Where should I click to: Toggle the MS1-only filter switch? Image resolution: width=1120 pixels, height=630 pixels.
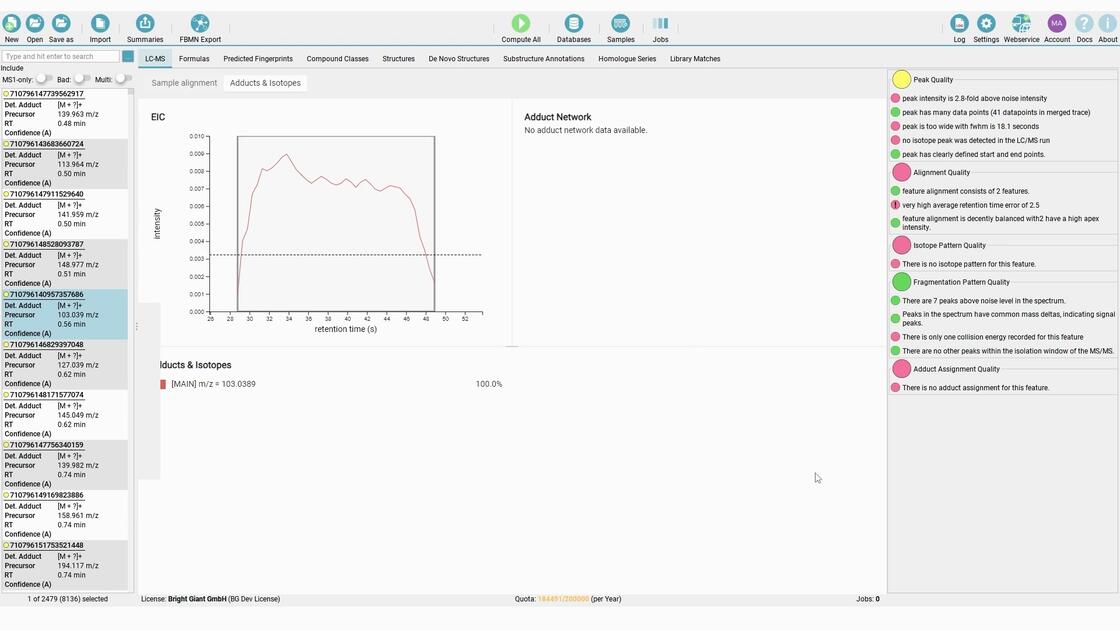(44, 79)
